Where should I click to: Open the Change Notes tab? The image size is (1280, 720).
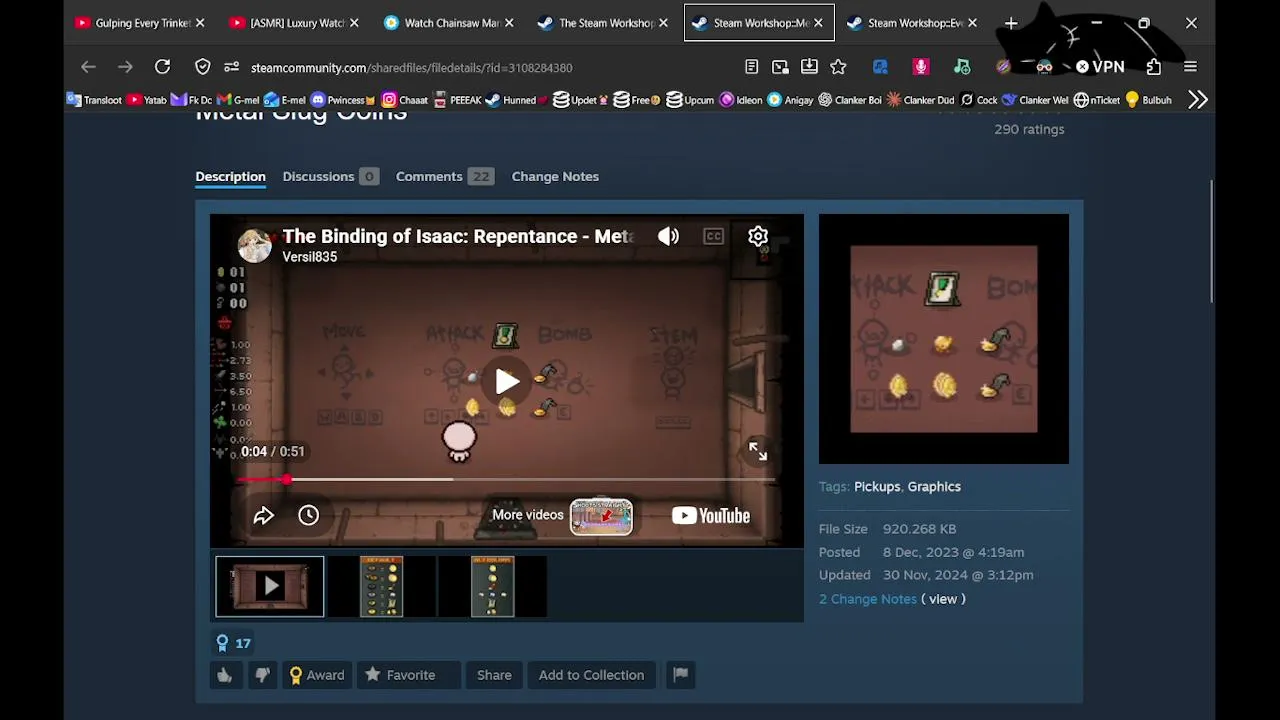(555, 177)
